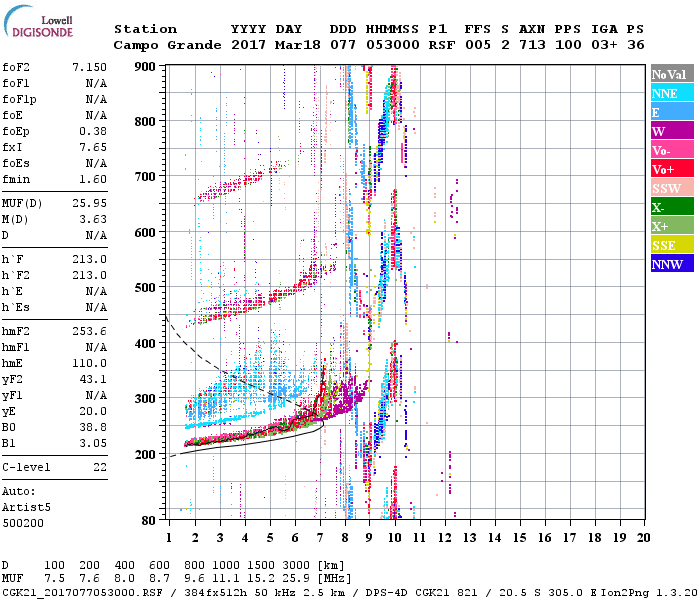700x600 pixels.
Task: Click the Campo Grande station name
Action: pos(167,45)
